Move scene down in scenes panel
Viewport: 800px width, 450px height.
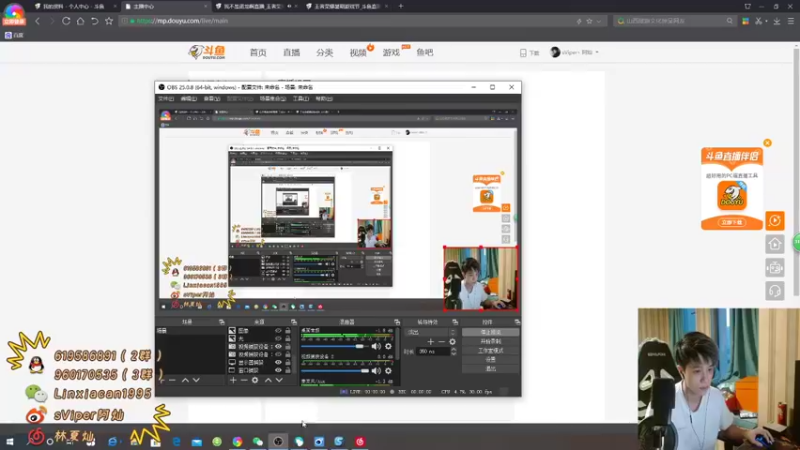click(196, 380)
